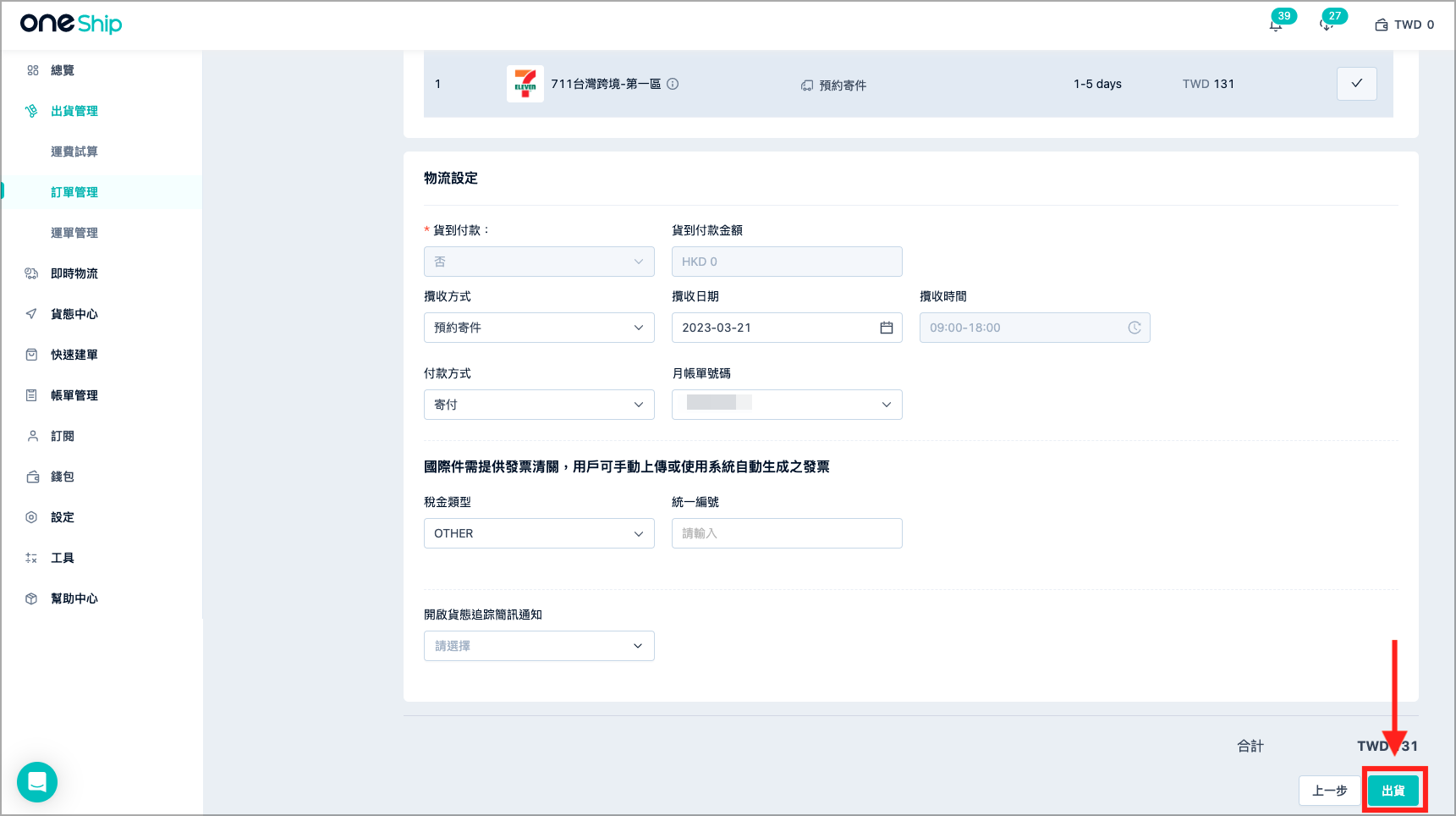Click the 幫助中心 cube icon
The height and width of the screenshot is (816, 1456).
tap(31, 598)
